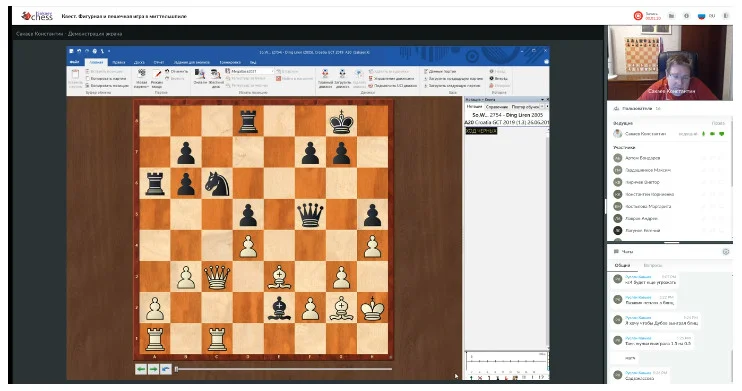Image resolution: width=742 pixels, height=391 pixels.
Task: Click Копировать партию in the ribbon
Action: [x=106, y=78]
